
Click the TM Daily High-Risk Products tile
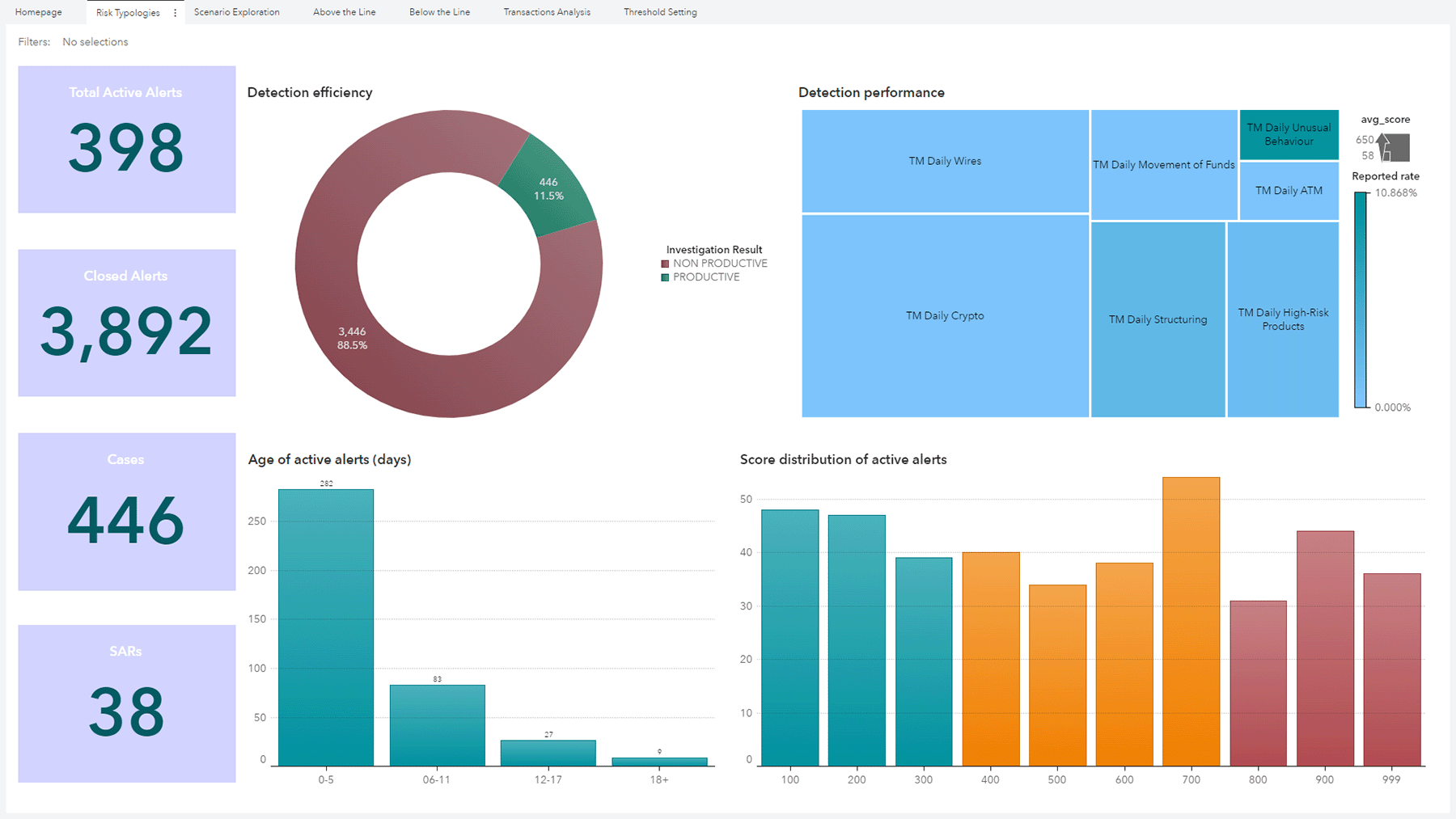[1283, 319]
